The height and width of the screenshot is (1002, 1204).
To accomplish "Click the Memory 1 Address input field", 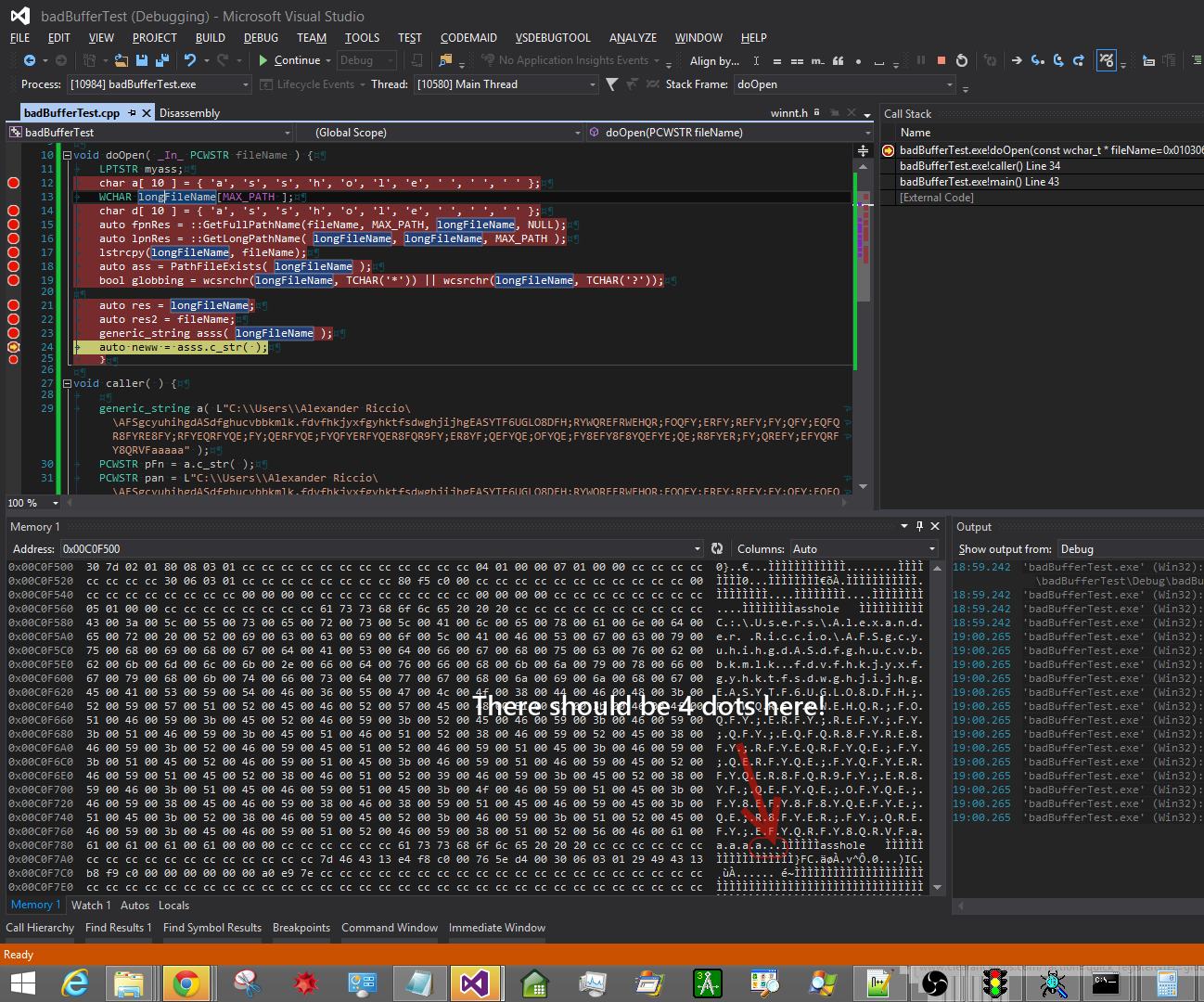I will (371, 549).
